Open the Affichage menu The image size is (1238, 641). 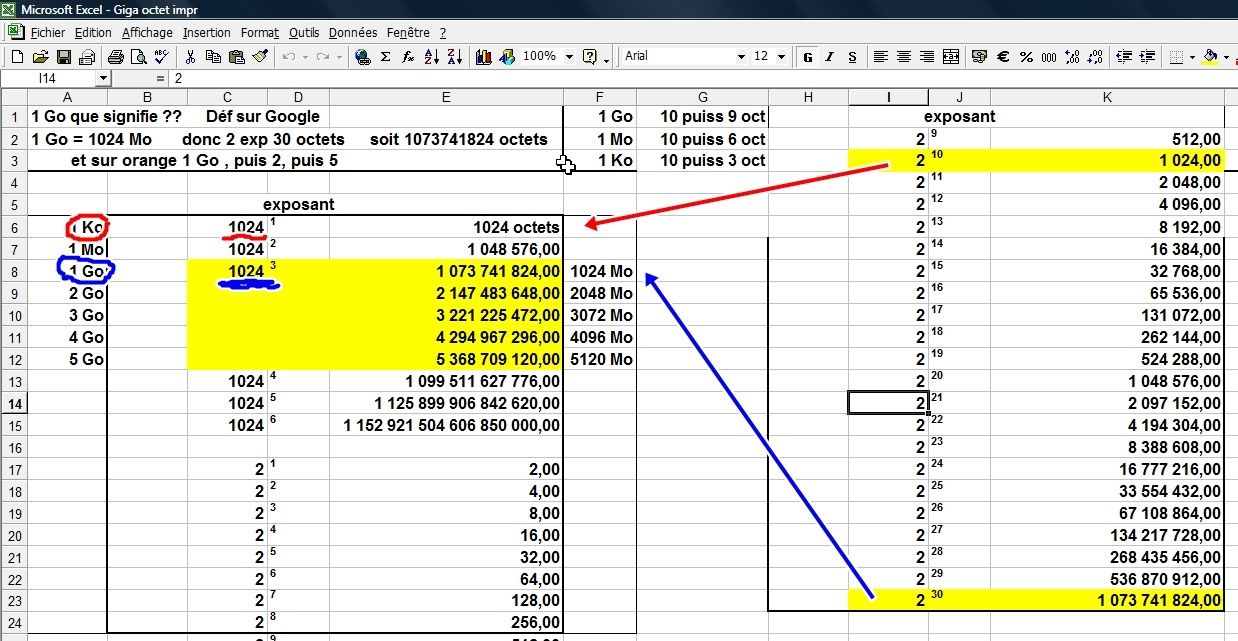click(147, 32)
